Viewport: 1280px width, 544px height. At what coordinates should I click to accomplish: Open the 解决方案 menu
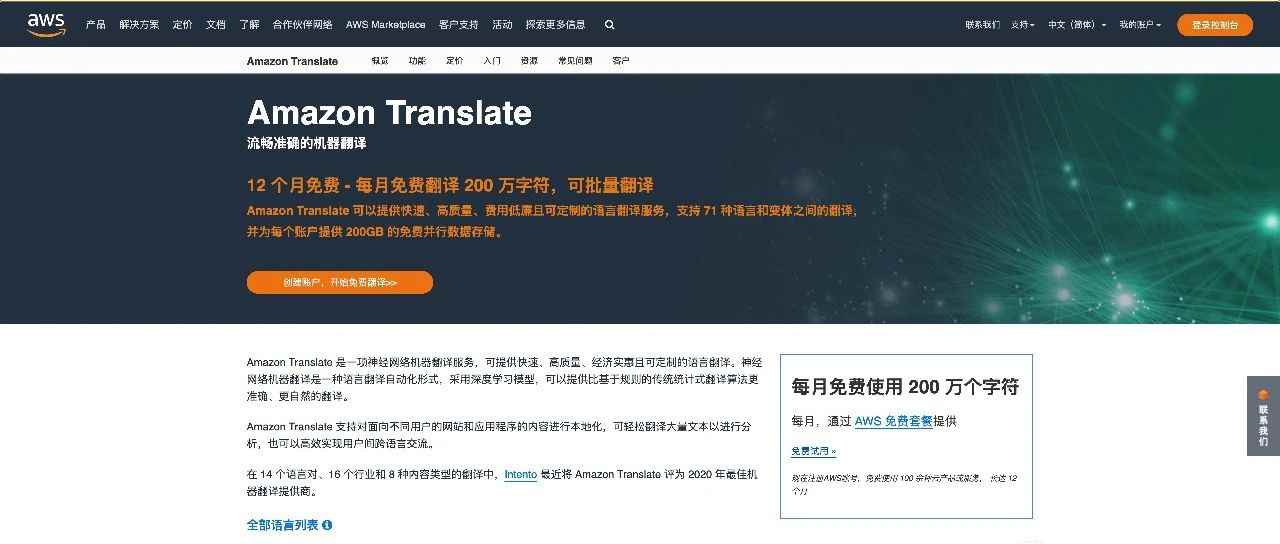139,25
